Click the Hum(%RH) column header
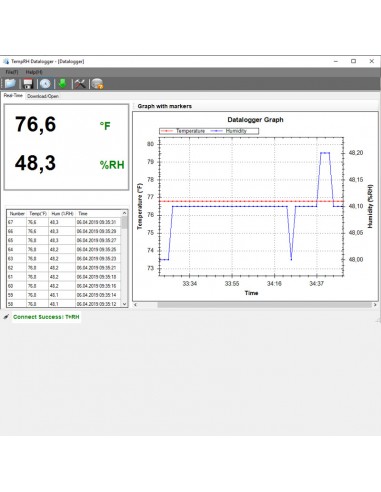 pos(62,213)
